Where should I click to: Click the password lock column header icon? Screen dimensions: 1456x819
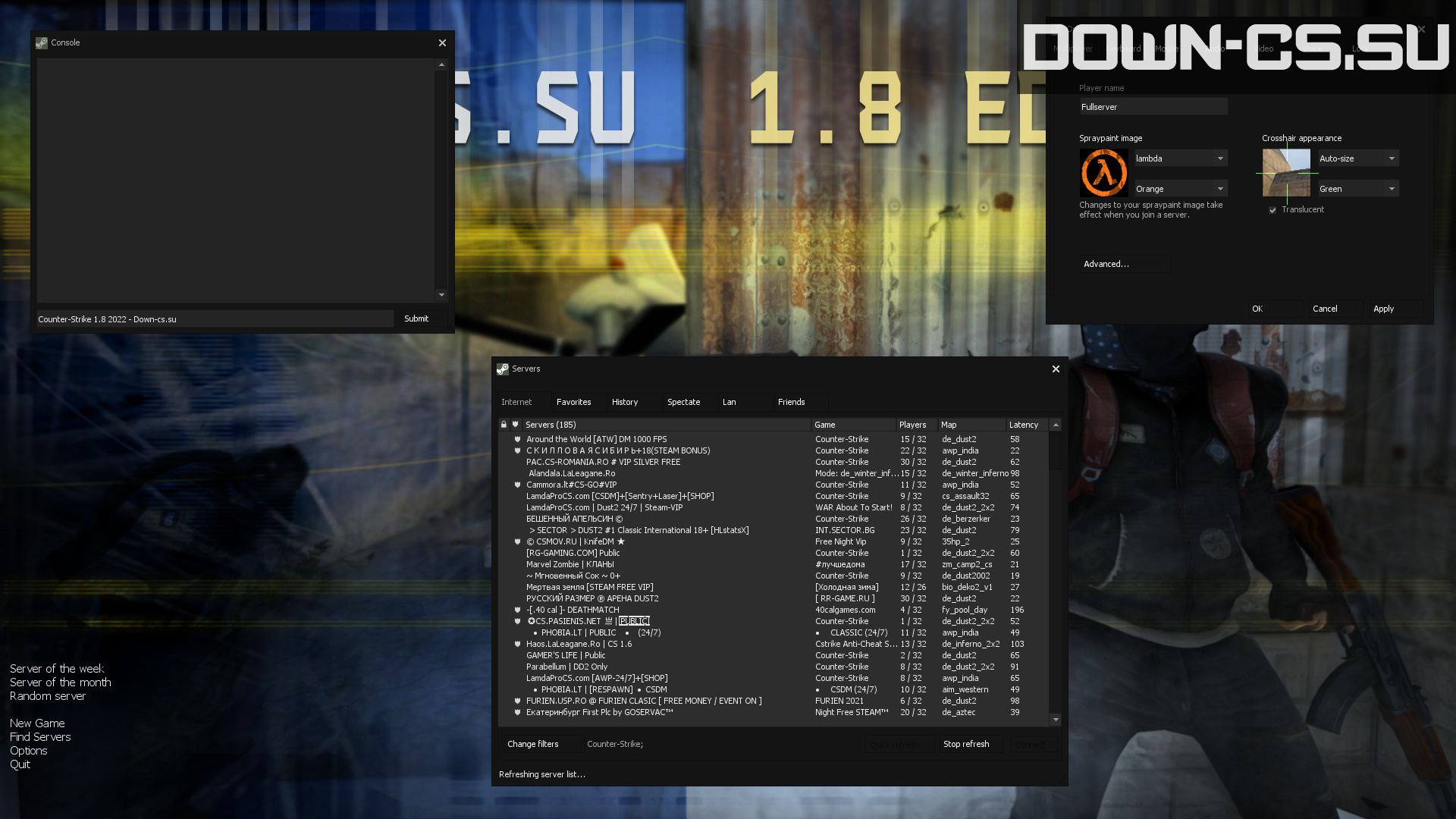pos(504,425)
